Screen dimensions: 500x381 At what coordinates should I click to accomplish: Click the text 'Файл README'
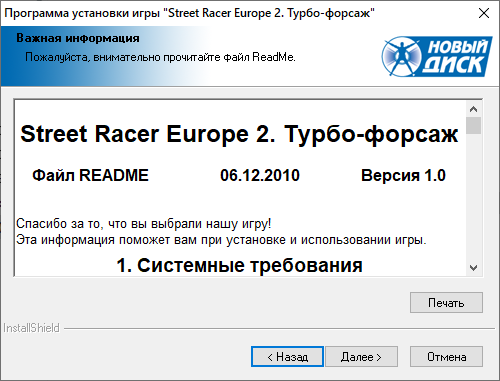[x=90, y=176]
